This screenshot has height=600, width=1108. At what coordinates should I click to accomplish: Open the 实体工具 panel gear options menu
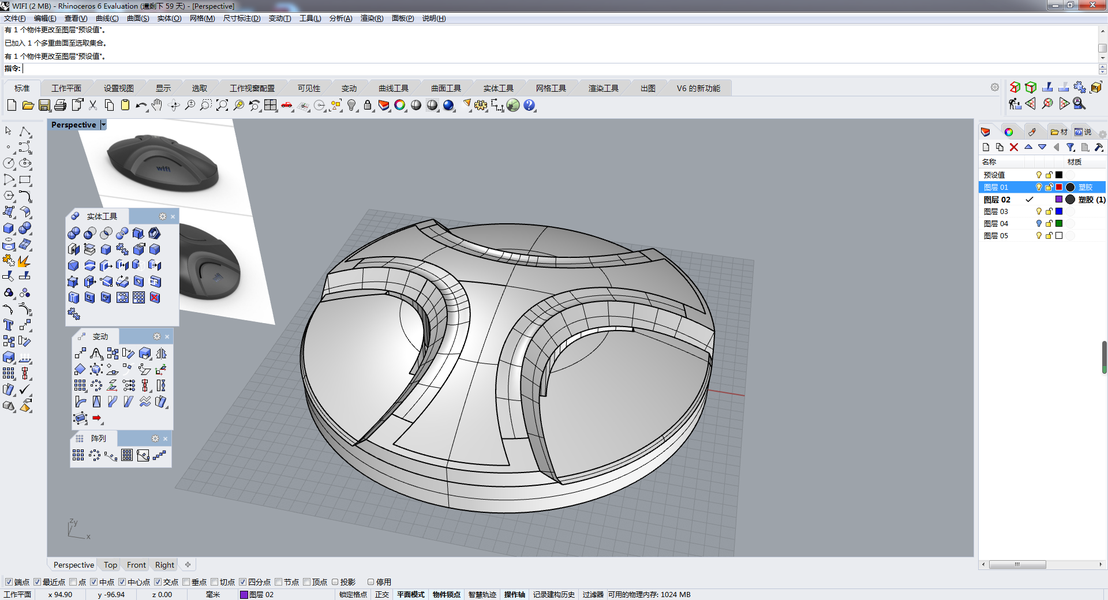point(162,216)
